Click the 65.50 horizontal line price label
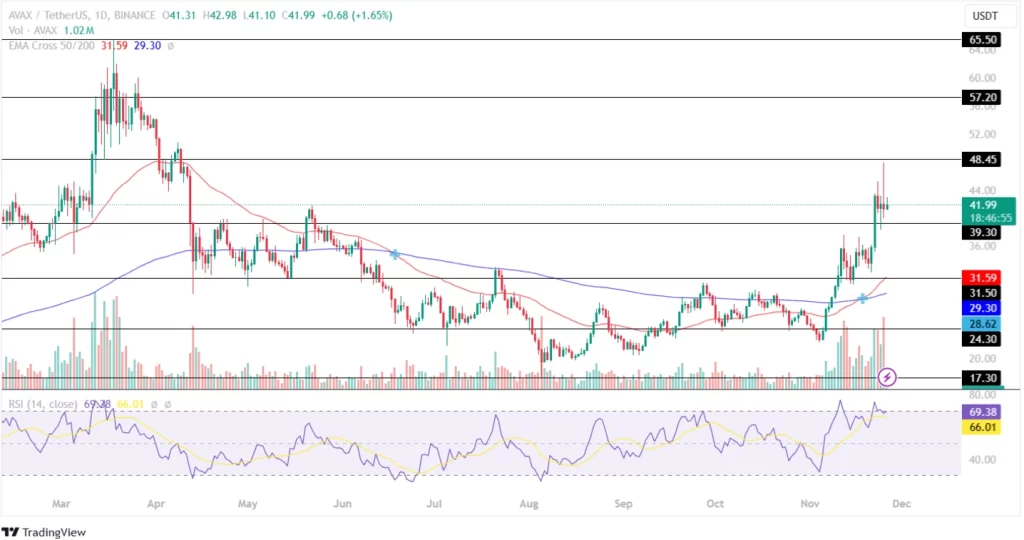 [982, 40]
